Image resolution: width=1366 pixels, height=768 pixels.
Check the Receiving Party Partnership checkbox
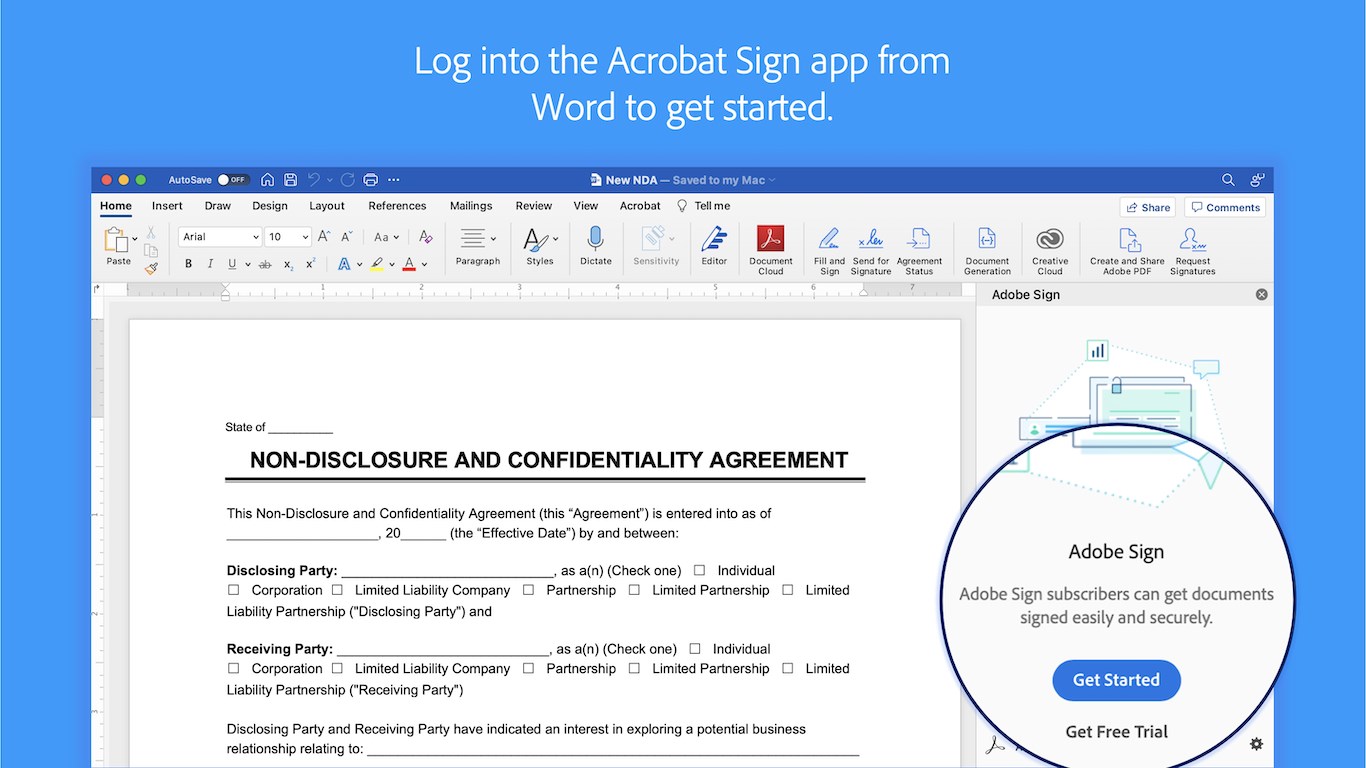click(528, 668)
